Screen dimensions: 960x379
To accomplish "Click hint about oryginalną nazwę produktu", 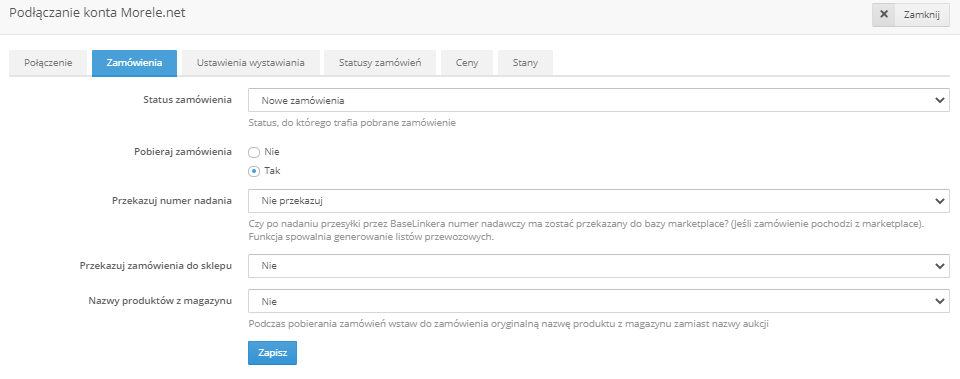I will point(509,324).
